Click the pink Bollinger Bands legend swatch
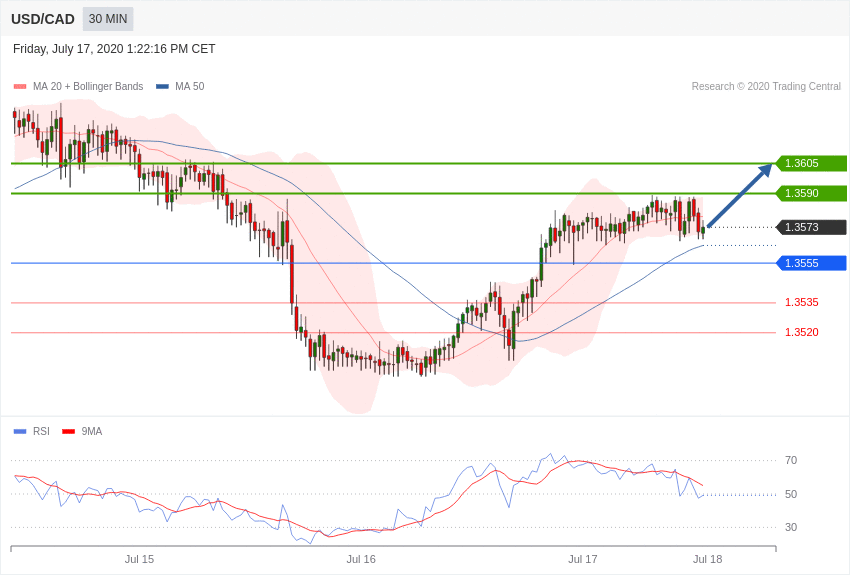 pyautogui.click(x=20, y=87)
